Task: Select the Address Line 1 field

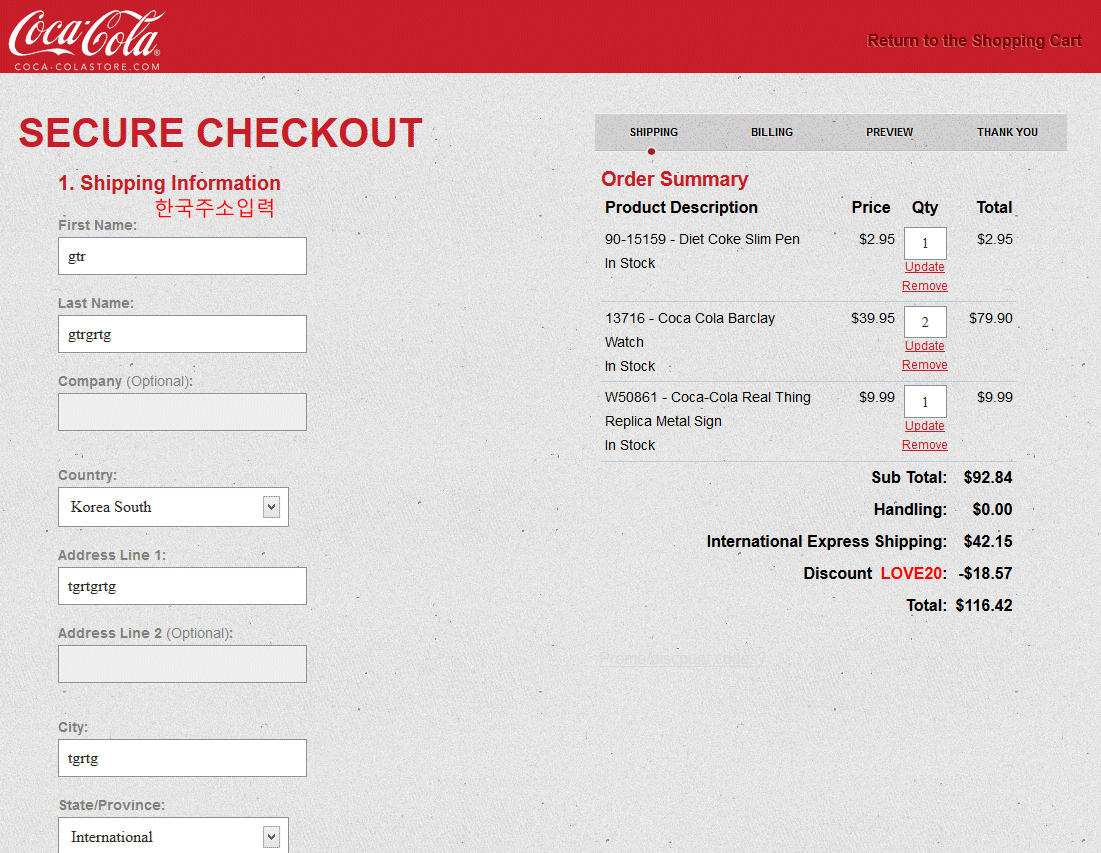Action: click(x=182, y=586)
